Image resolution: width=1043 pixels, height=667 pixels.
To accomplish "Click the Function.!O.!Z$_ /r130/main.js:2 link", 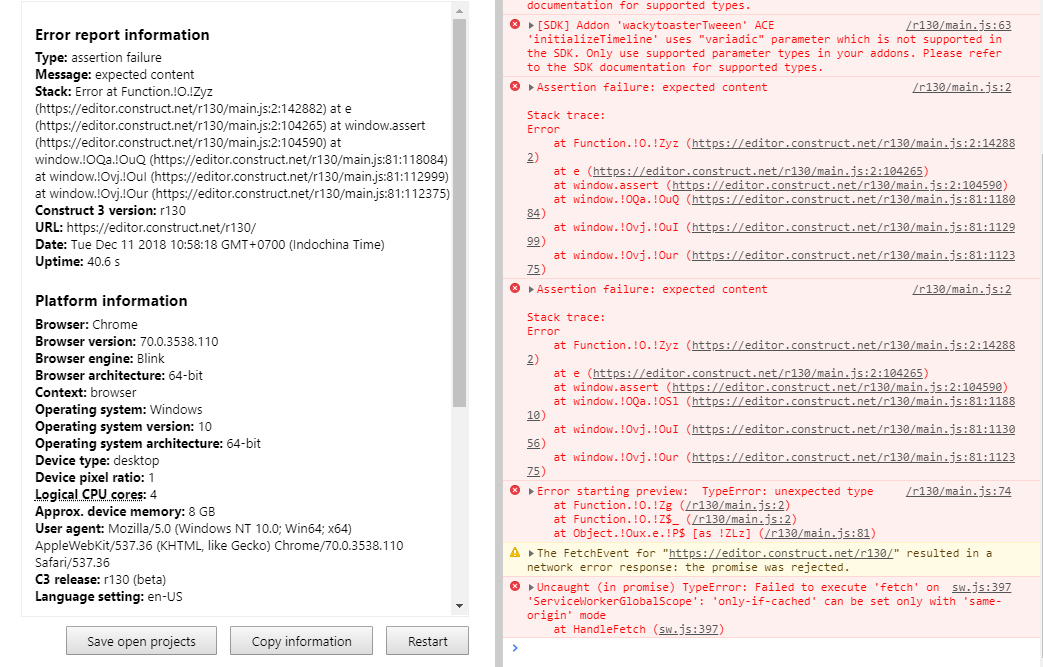I will [x=741, y=519].
